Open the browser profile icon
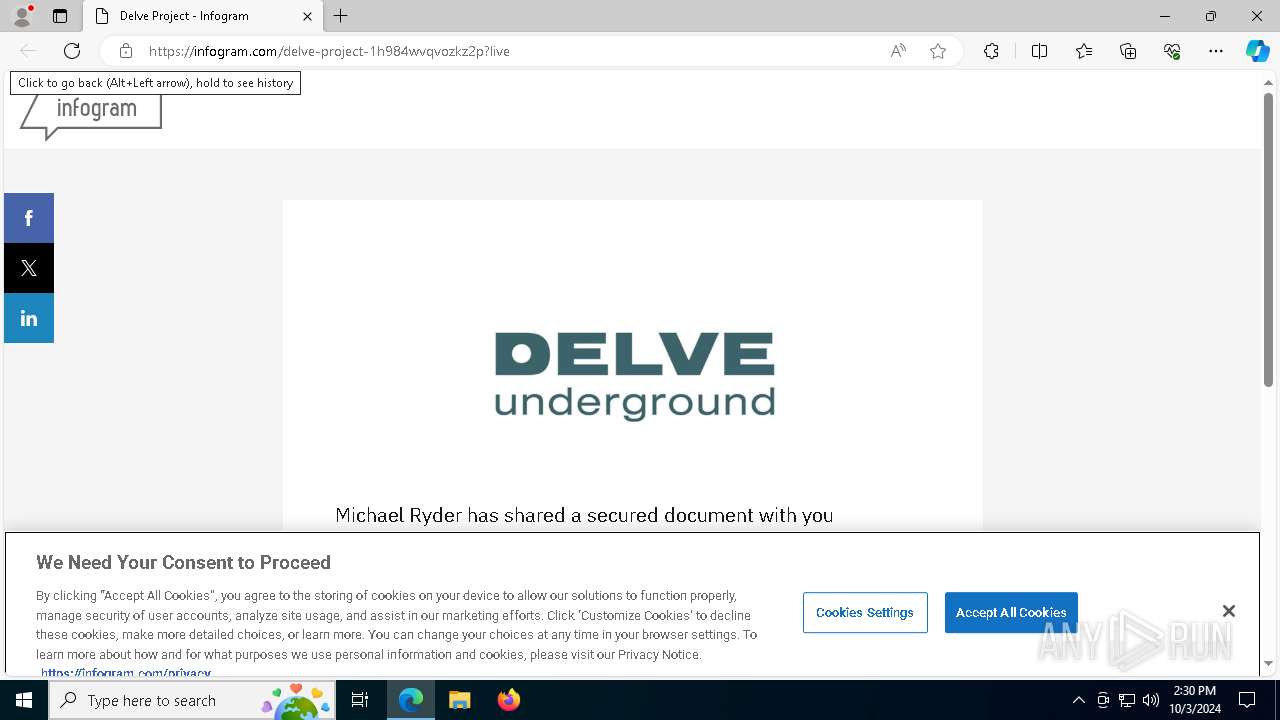The width and height of the screenshot is (1280, 720). click(22, 16)
